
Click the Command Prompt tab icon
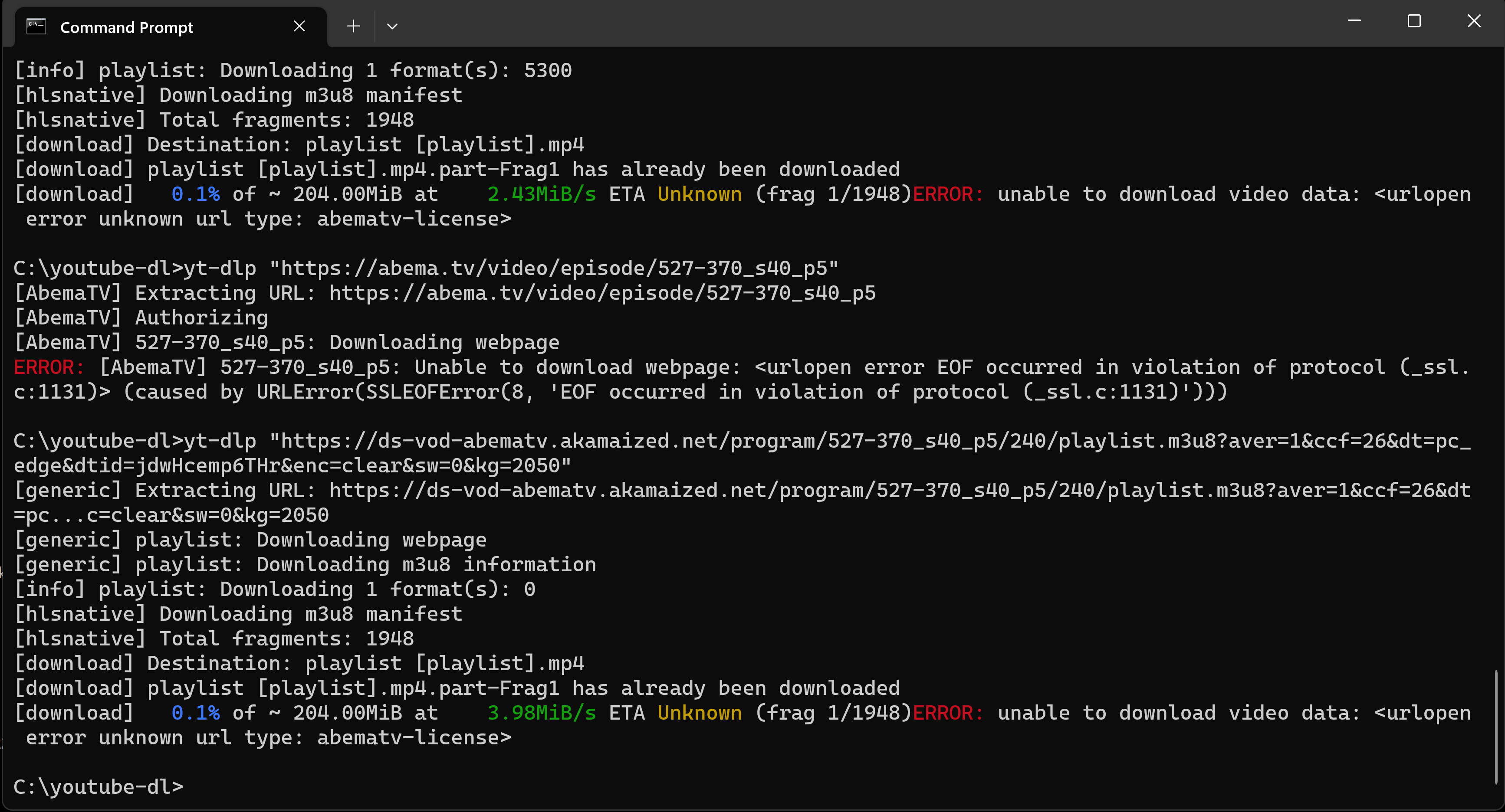point(36,27)
